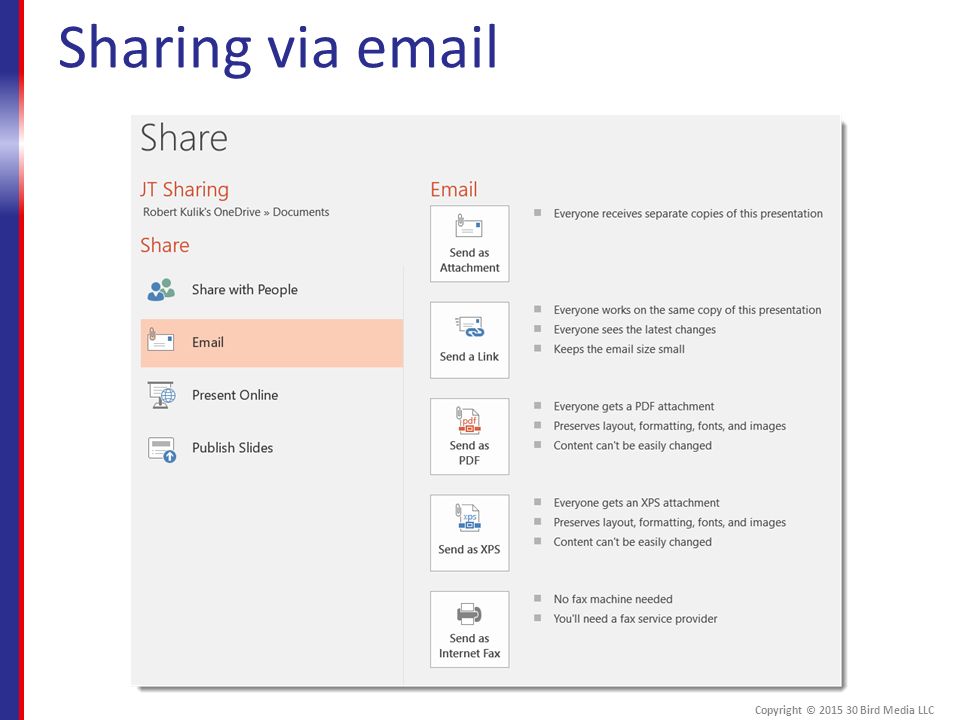The height and width of the screenshot is (720, 960).
Task: Click the xps document icon
Action: point(469,517)
